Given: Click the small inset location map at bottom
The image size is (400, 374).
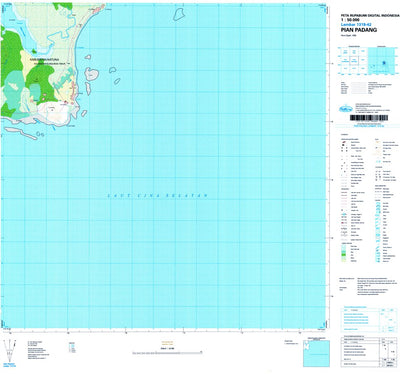Looking at the screenshot, I should pyautogui.click(x=316, y=353).
